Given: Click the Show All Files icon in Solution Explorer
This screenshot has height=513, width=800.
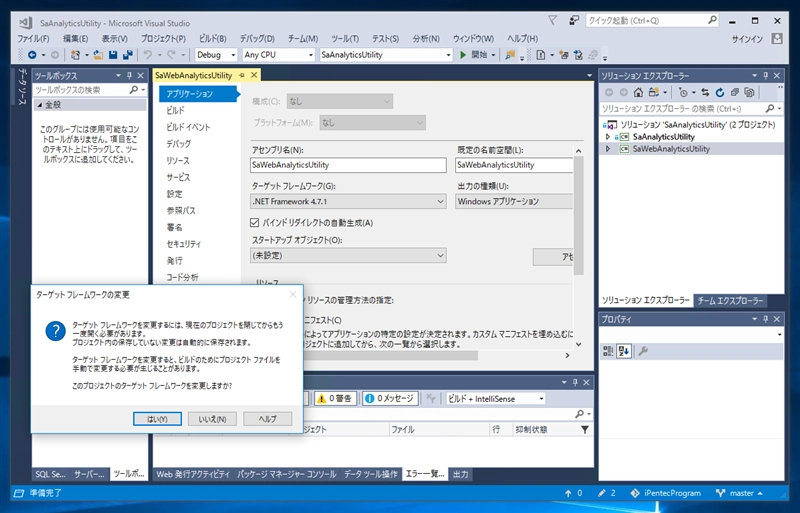Looking at the screenshot, I should (x=749, y=92).
